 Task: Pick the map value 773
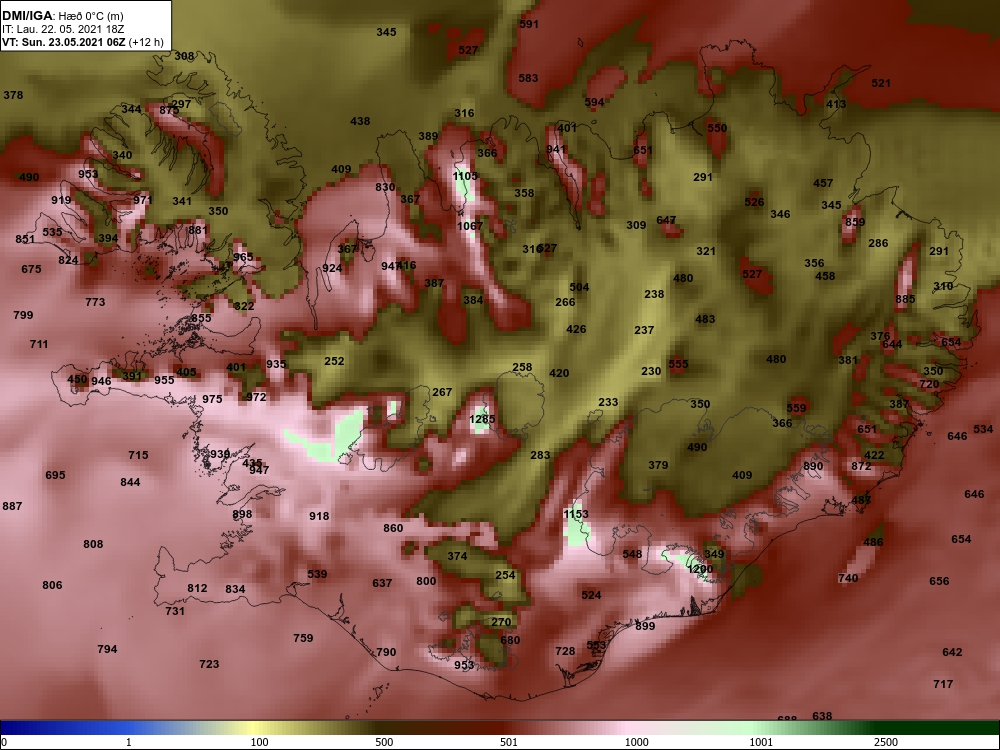click(x=95, y=302)
